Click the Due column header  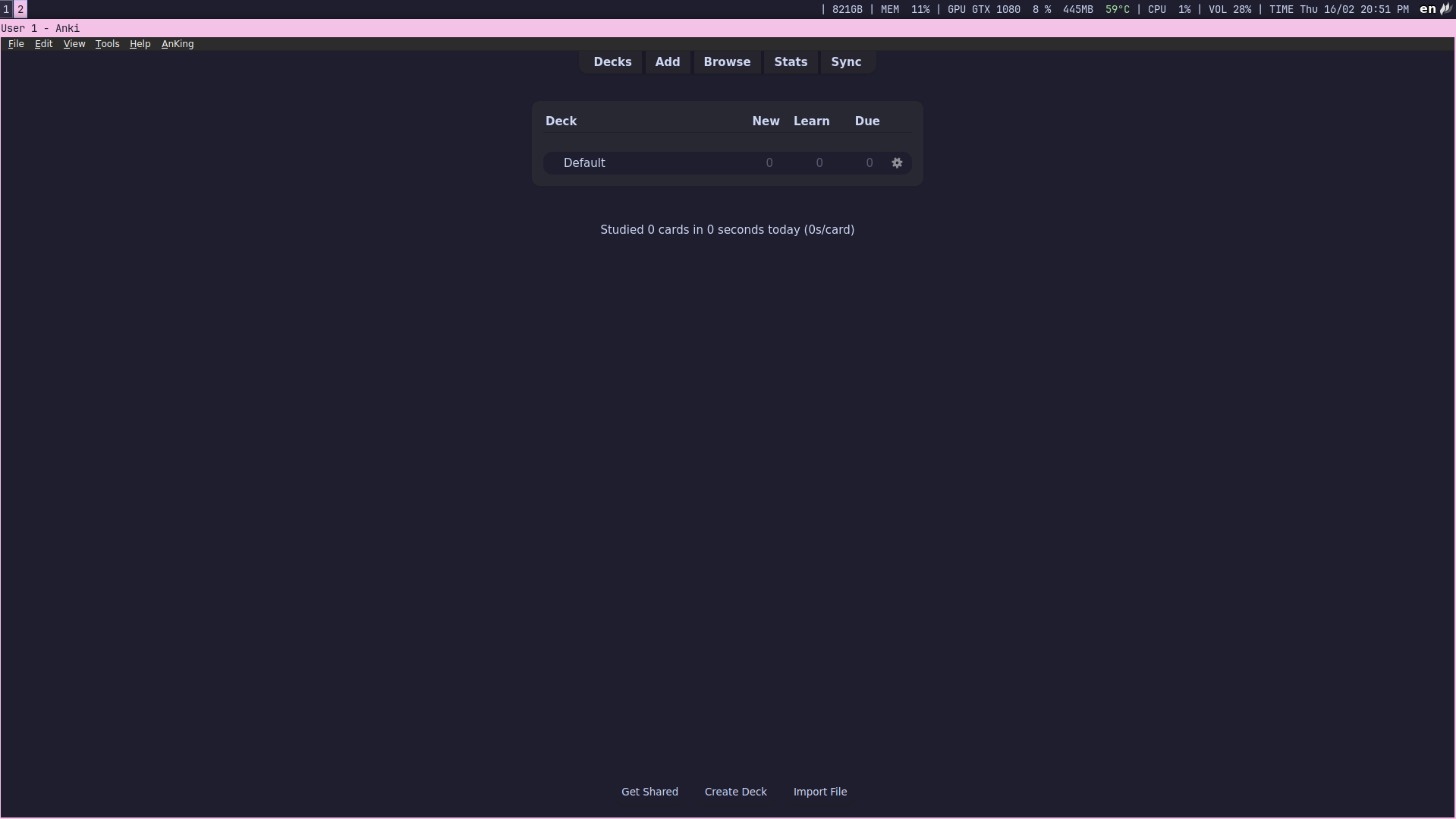[x=867, y=121]
